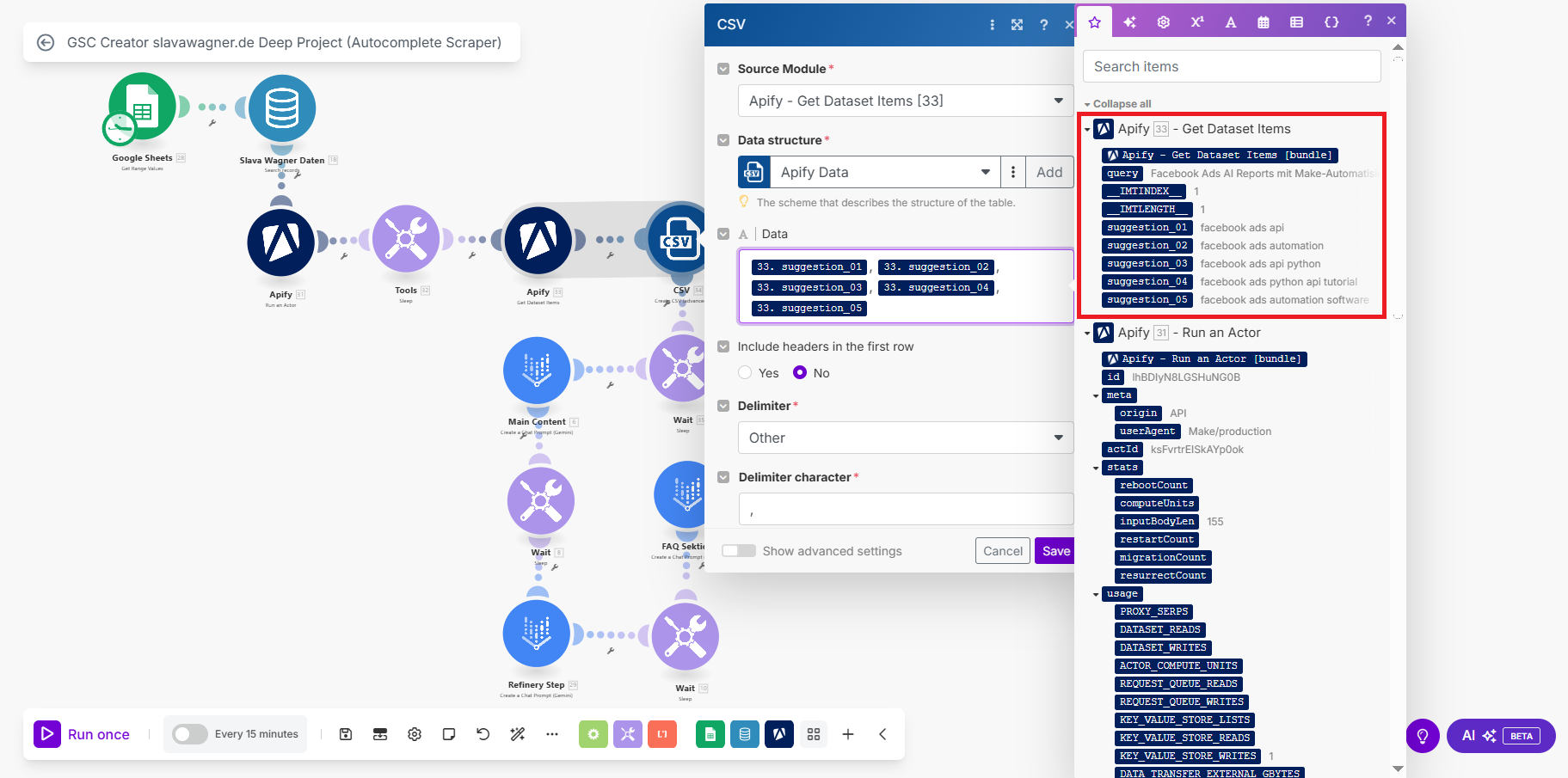1568x778 pixels.
Task: Open the Source Module dropdown
Action: coord(906,101)
